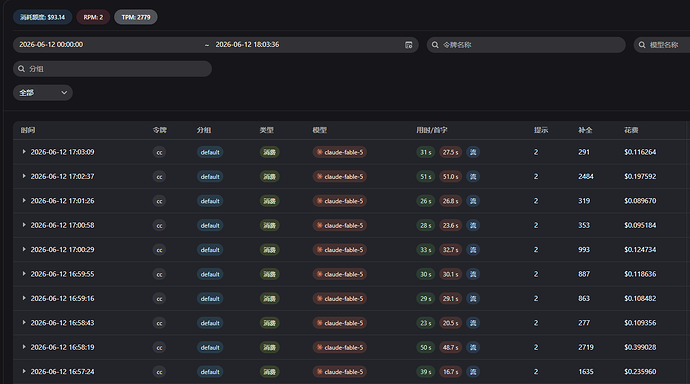Click the default tag in 16:59:16 row
Viewport: 690px width, 384px height.
click(210, 299)
